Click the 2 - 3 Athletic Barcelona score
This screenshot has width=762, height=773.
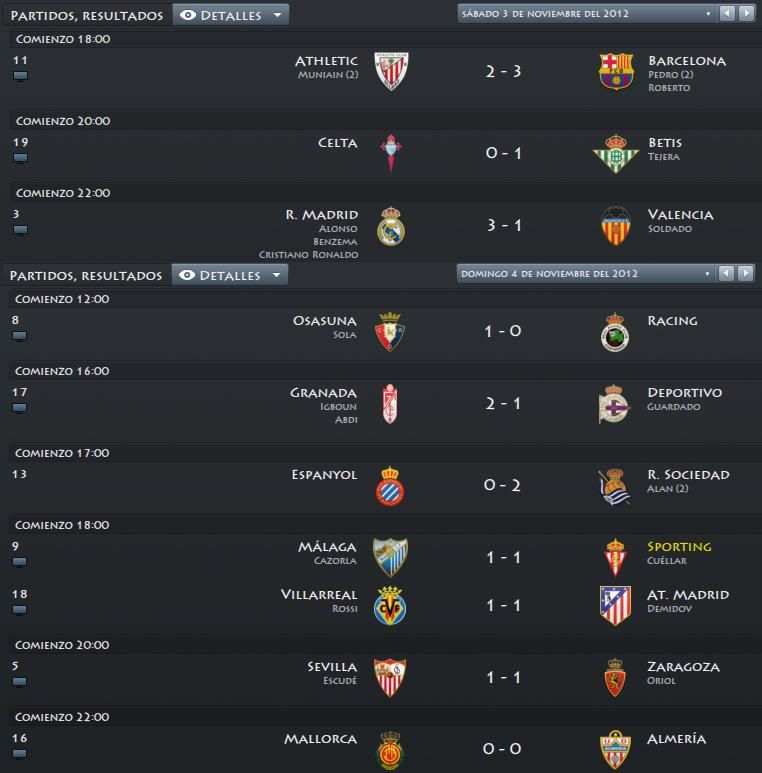click(503, 71)
